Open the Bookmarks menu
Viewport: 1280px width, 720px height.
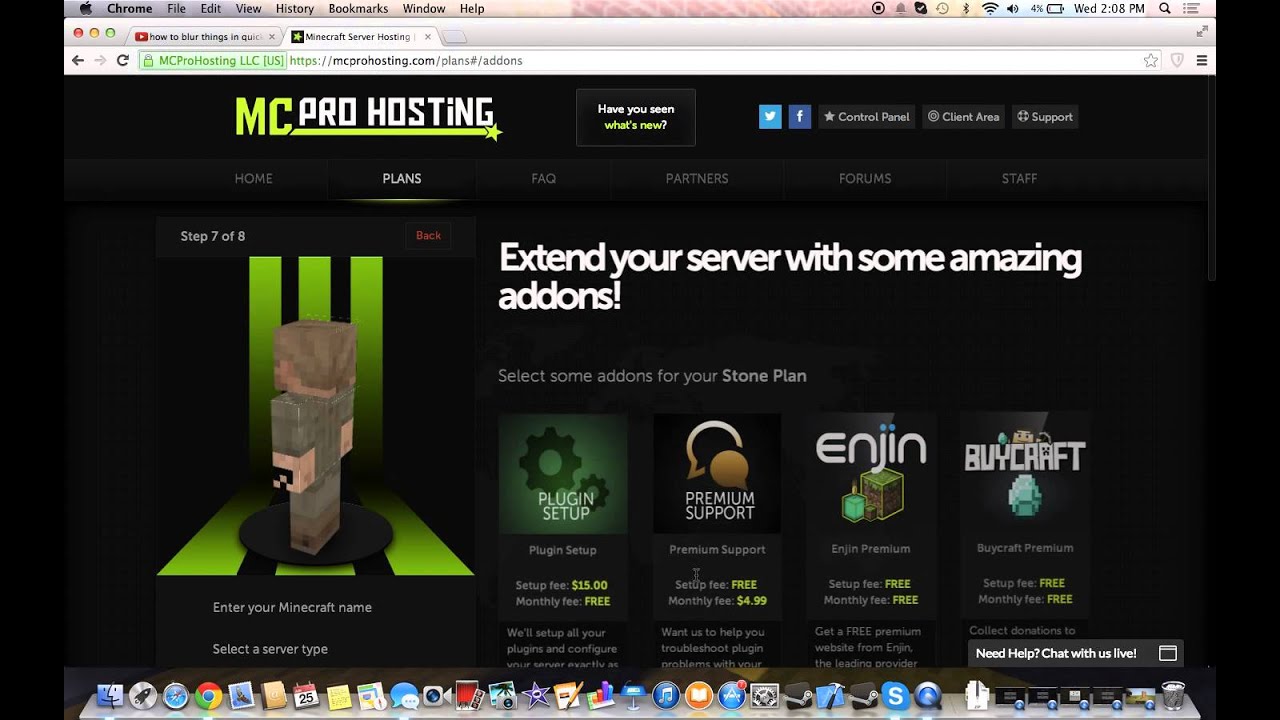[358, 8]
